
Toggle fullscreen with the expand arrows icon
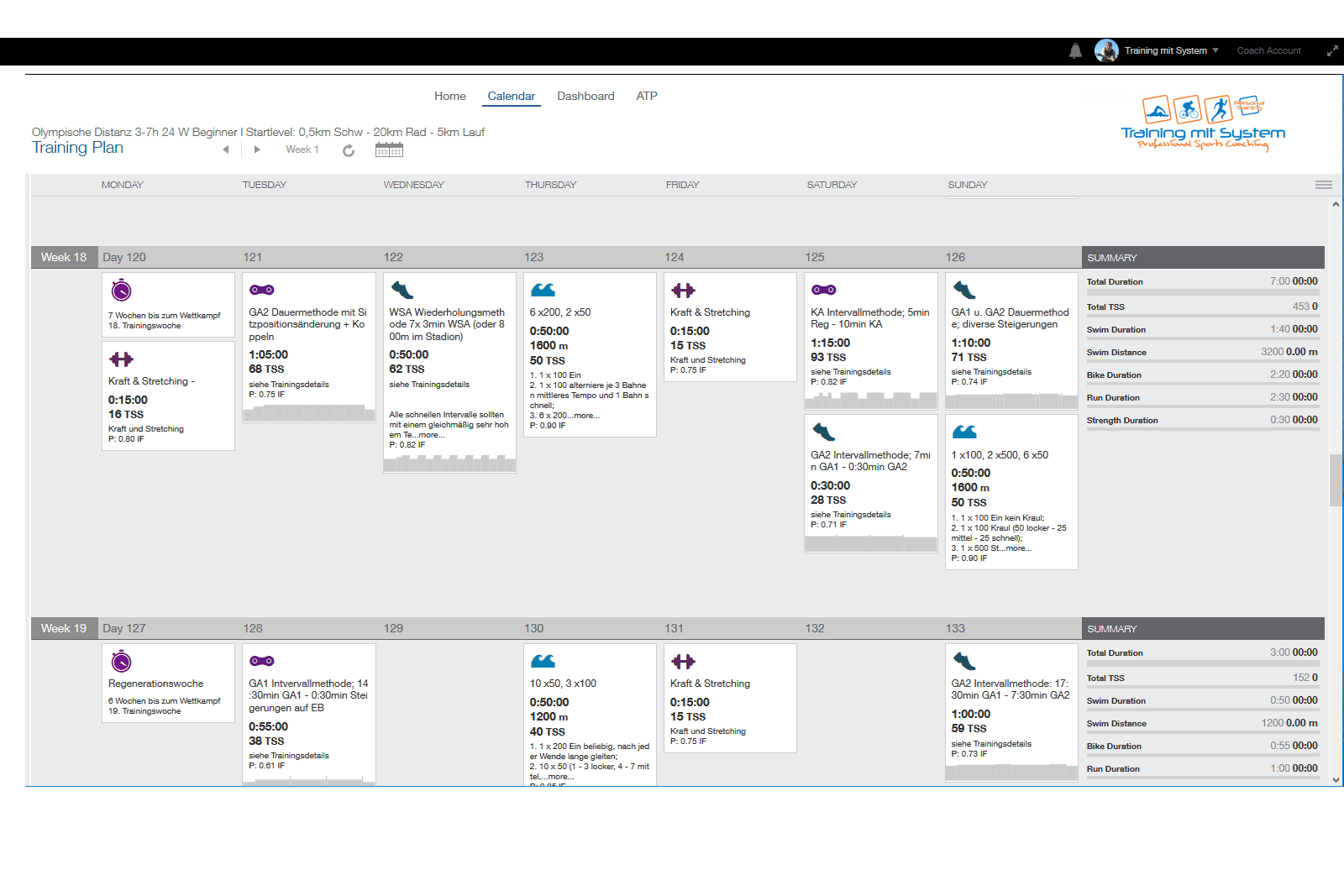pyautogui.click(x=1332, y=51)
